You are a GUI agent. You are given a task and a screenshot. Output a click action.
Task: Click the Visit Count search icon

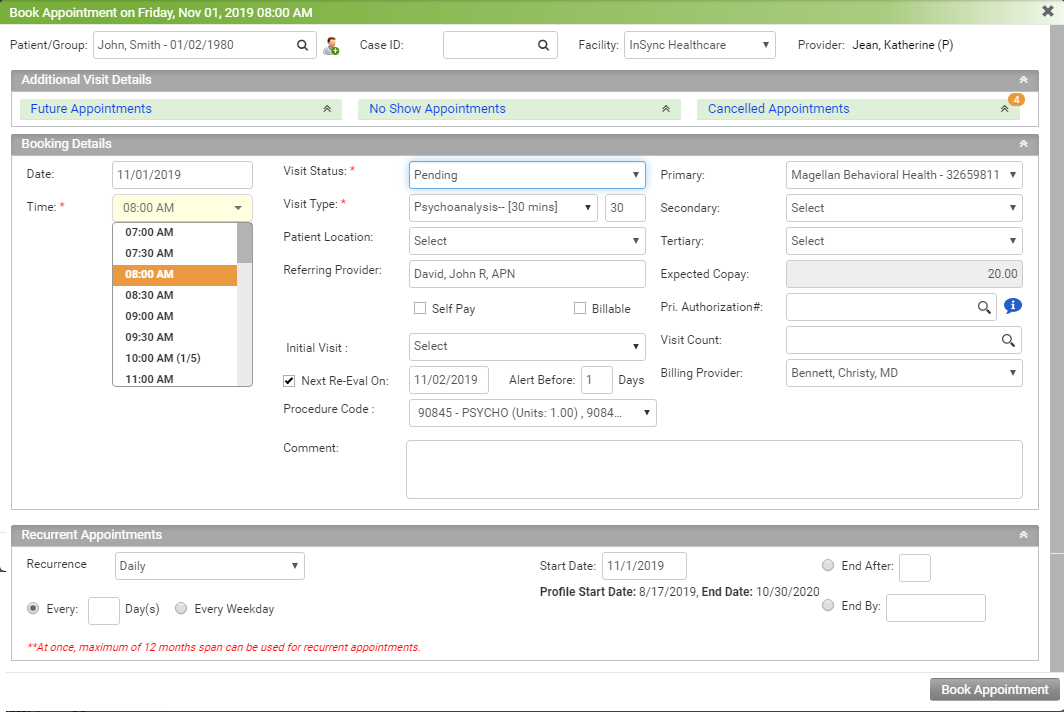pos(1008,340)
